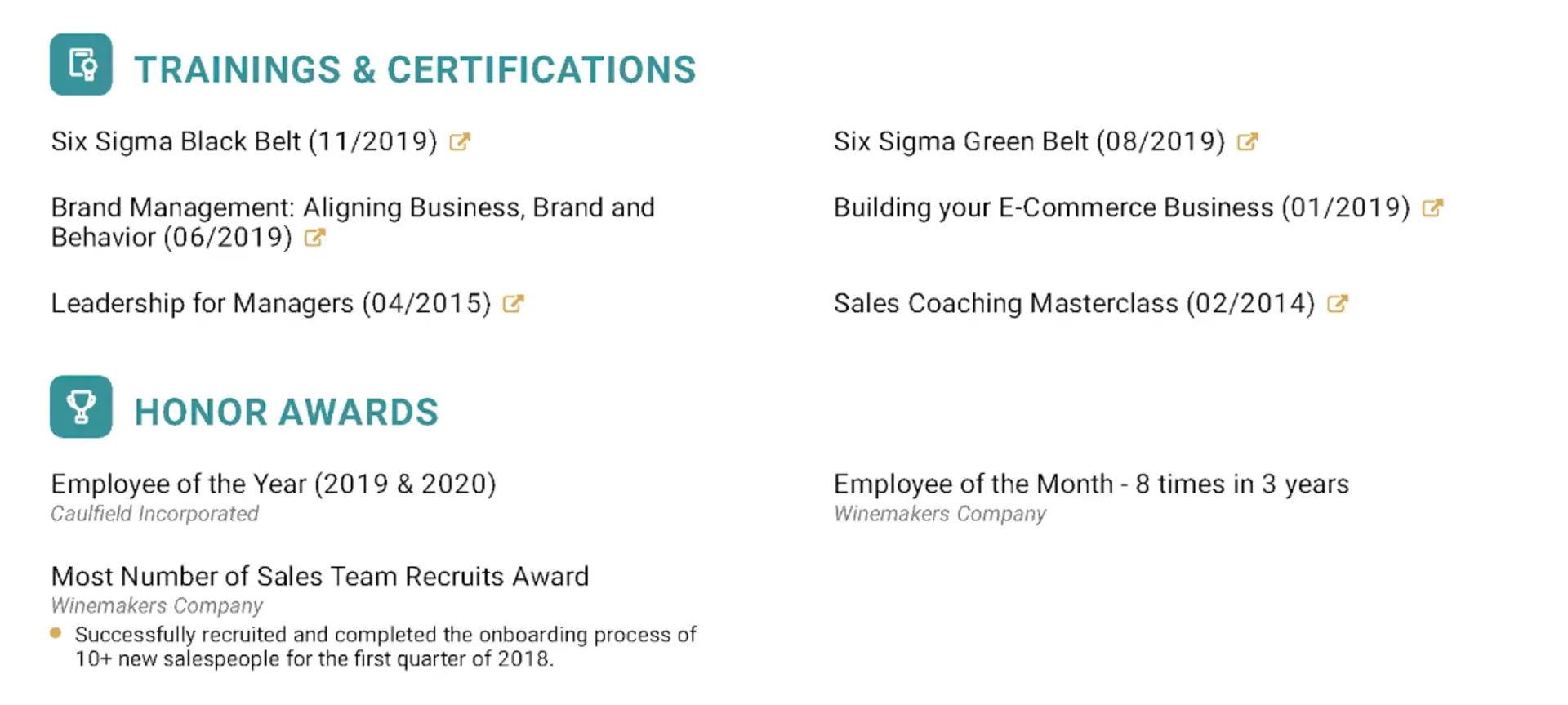The width and height of the screenshot is (1568, 705).
Task: Open external link for Six Sigma Black Belt
Action: tap(460, 142)
